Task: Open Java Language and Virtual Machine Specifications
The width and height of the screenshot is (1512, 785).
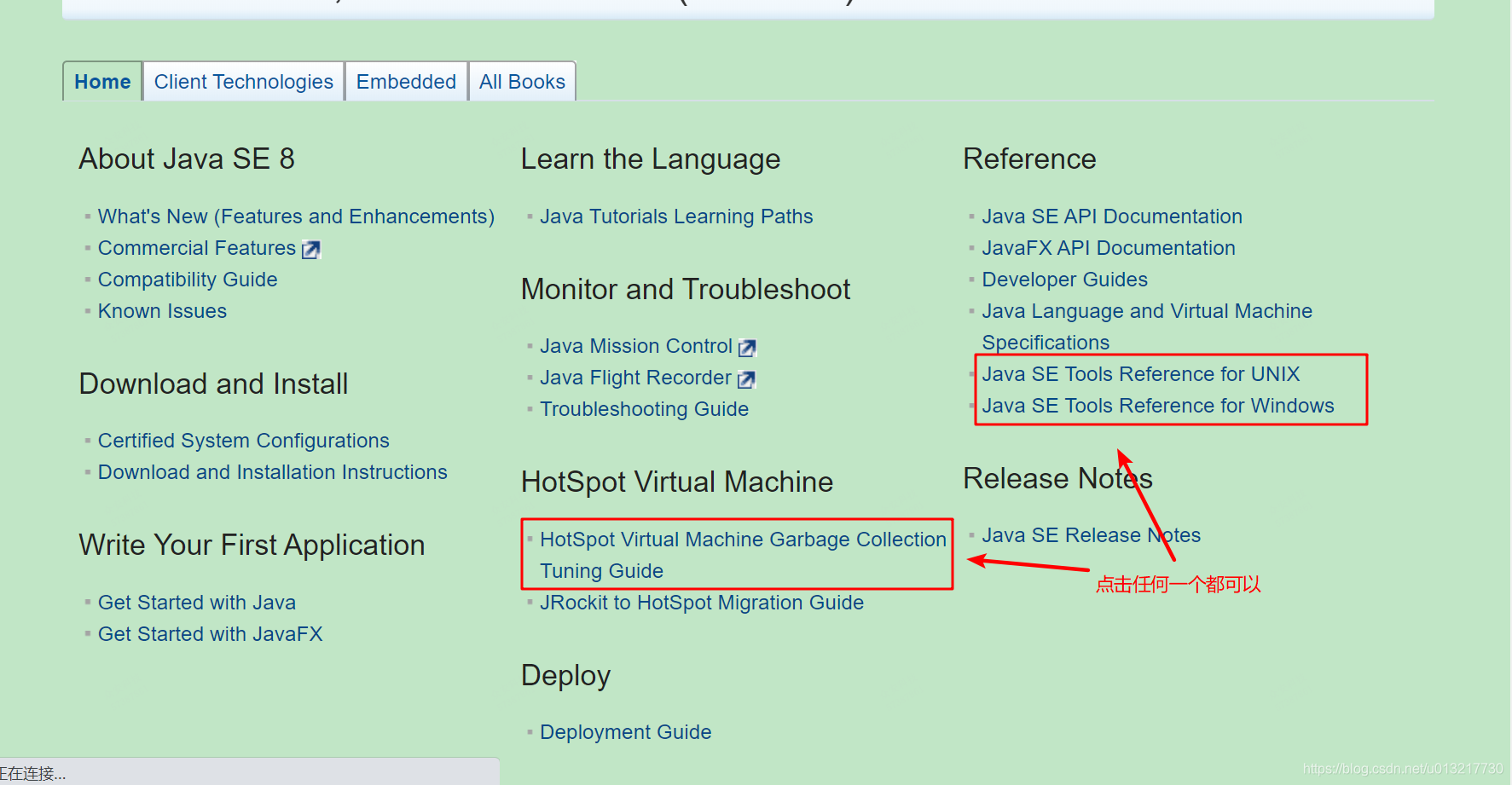Action: 1147,326
